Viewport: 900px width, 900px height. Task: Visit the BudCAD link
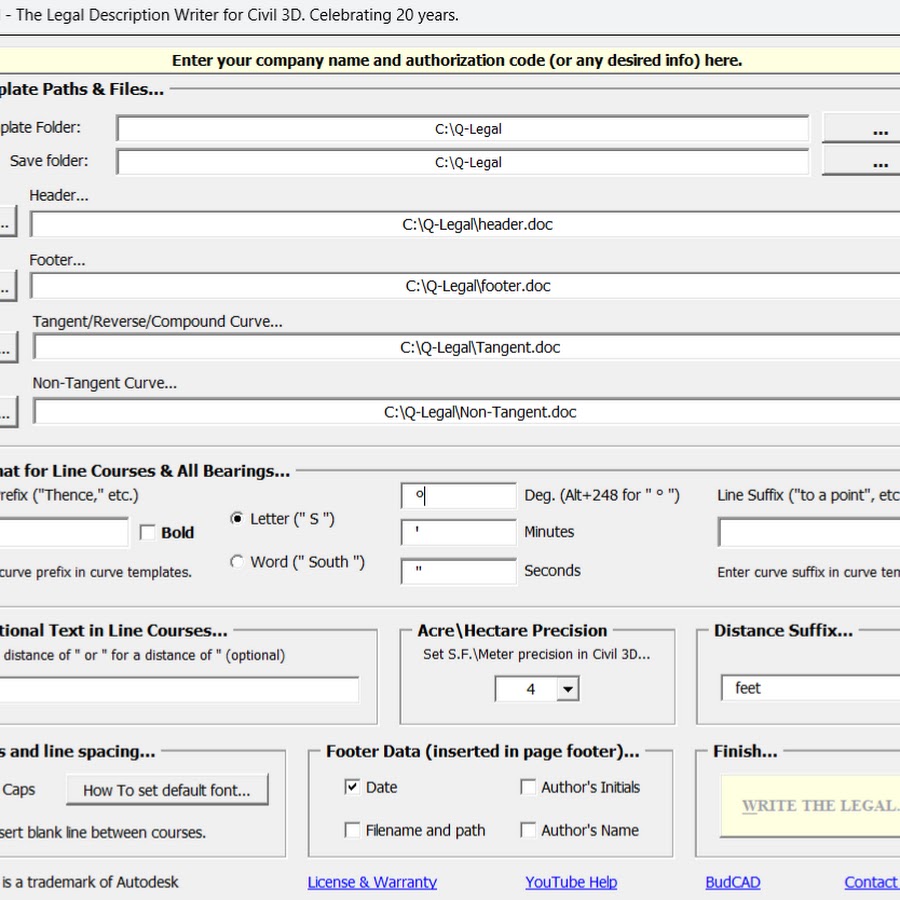[x=733, y=882]
